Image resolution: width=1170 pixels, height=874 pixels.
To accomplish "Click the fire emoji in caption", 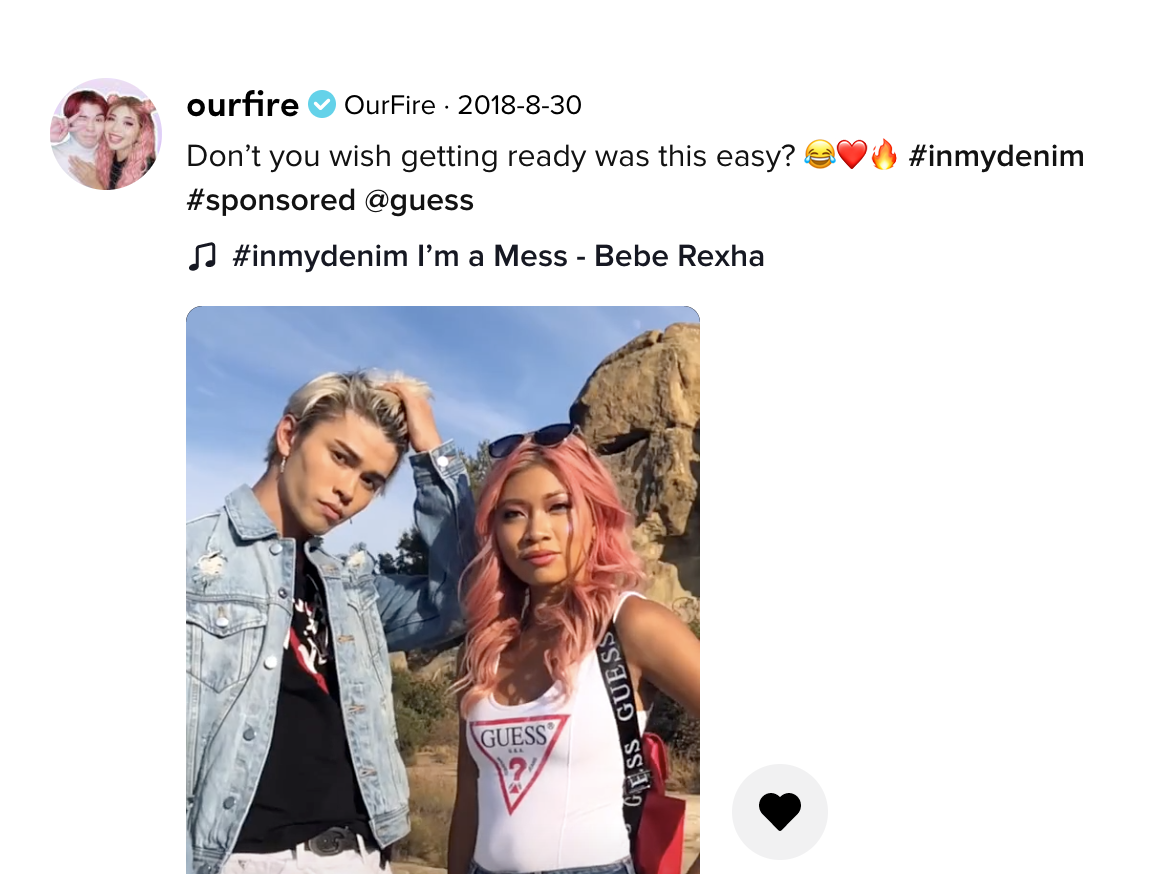I will click(884, 155).
